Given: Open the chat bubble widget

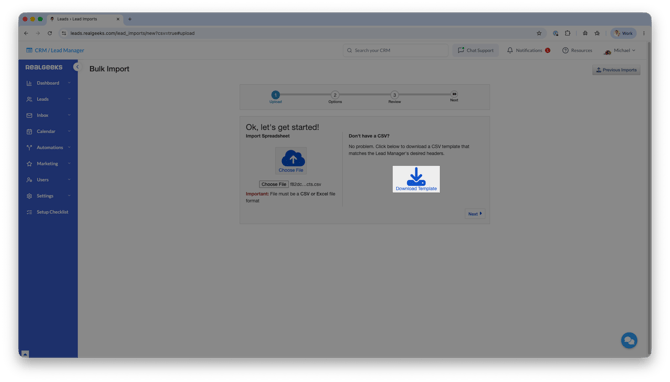Looking at the screenshot, I should coord(629,340).
